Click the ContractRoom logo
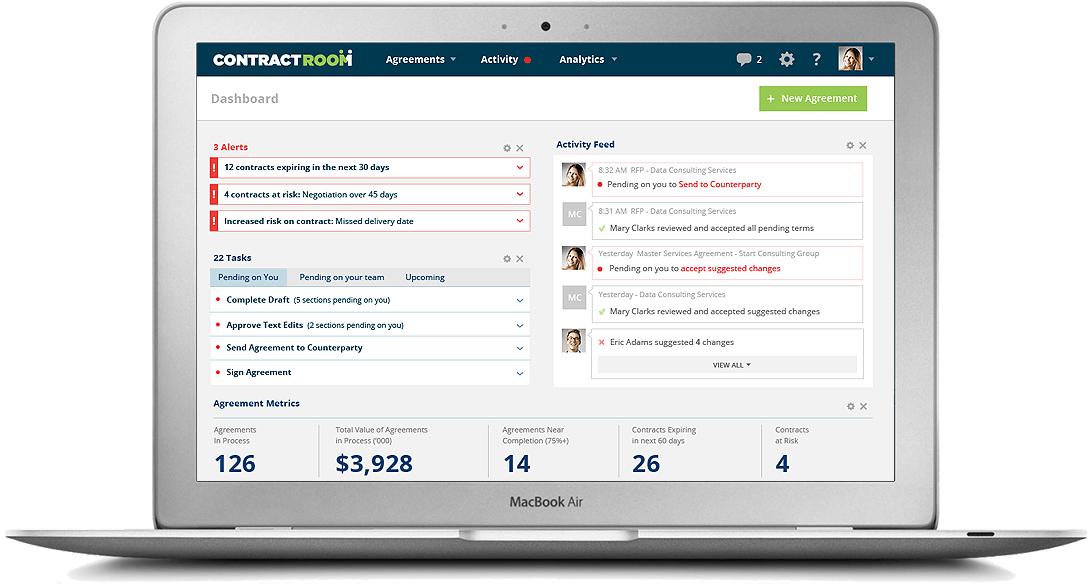Screen dimensions: 1089x587 pos(283,59)
